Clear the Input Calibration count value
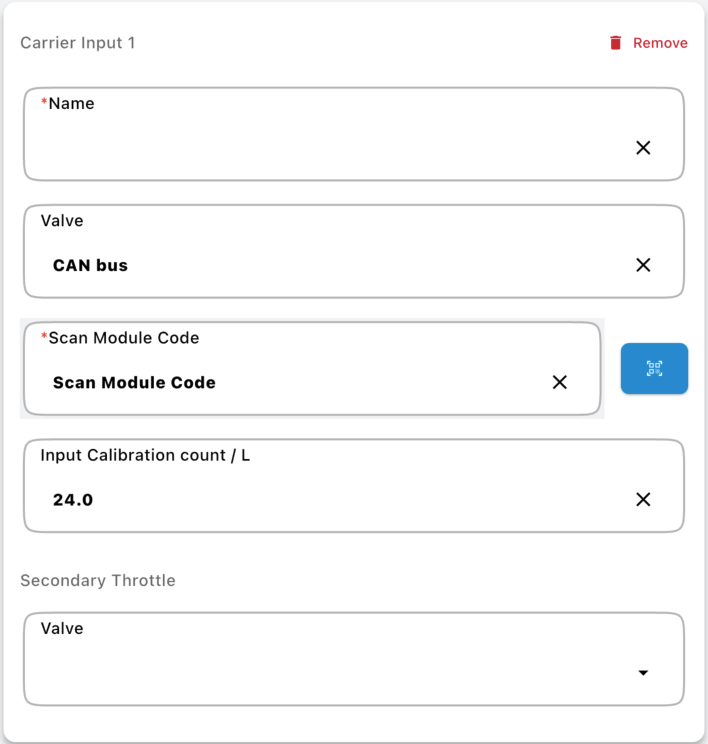 pyautogui.click(x=643, y=499)
